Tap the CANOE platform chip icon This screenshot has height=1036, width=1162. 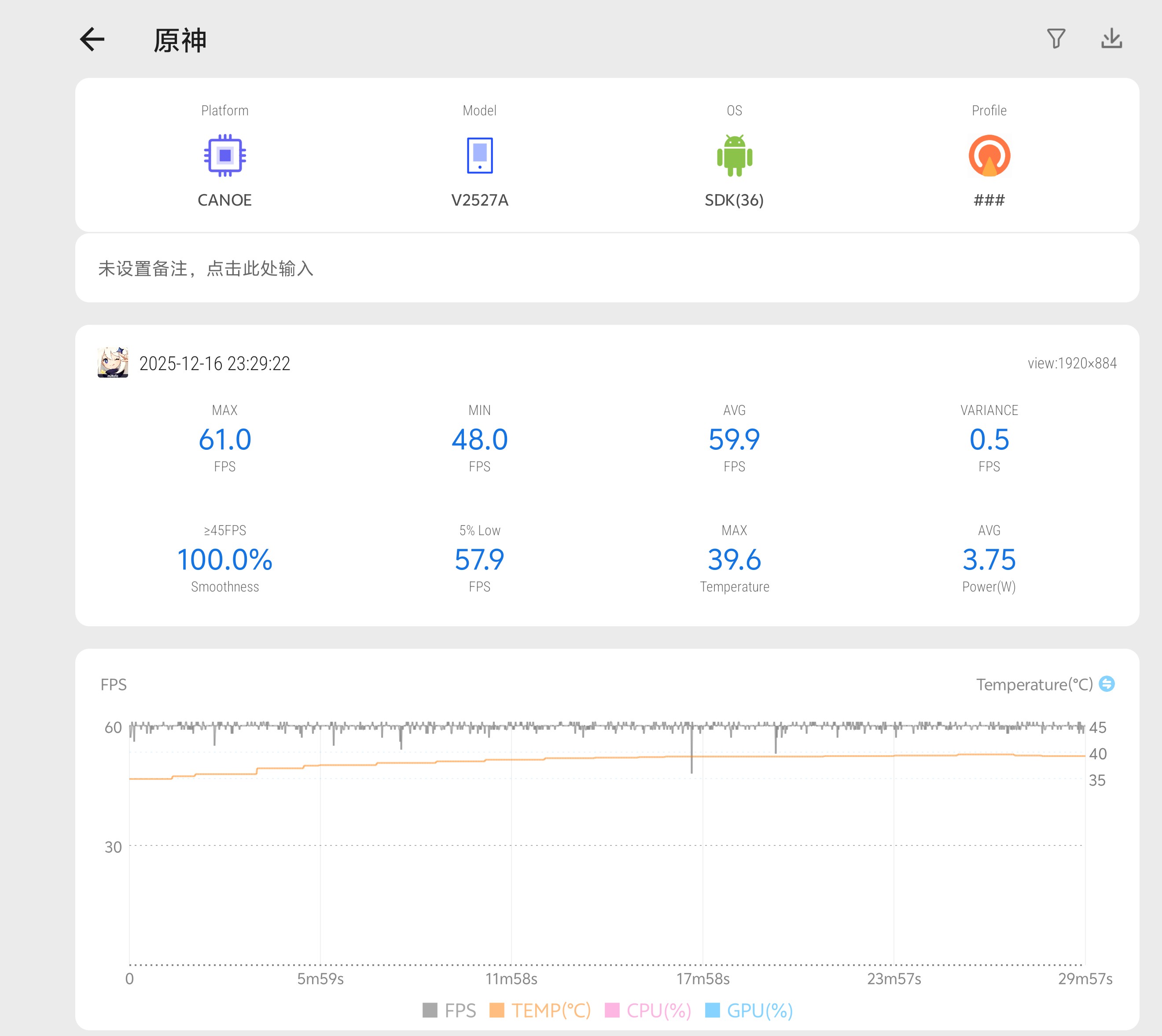225,155
